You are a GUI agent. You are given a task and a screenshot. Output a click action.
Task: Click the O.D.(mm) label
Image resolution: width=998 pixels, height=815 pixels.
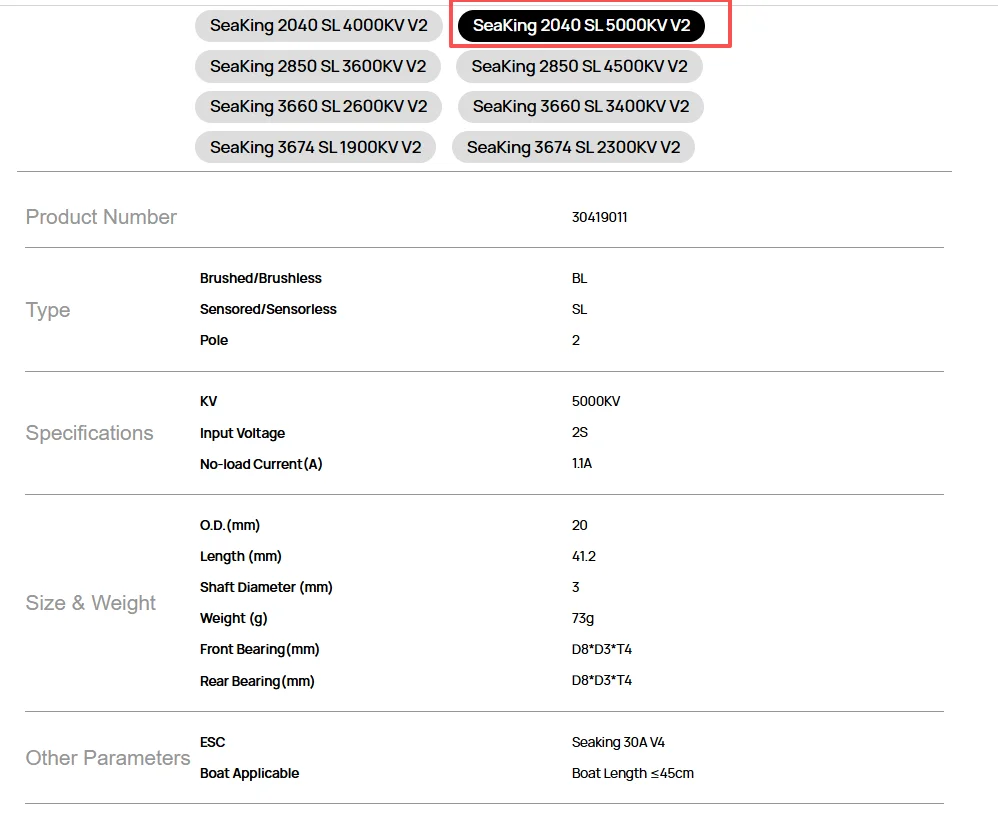point(230,525)
